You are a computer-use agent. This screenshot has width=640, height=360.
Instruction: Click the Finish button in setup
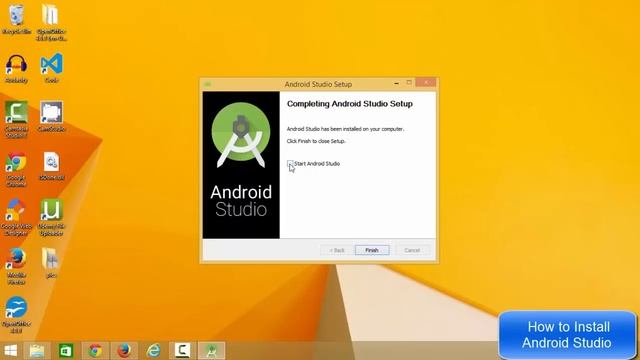(x=372, y=250)
